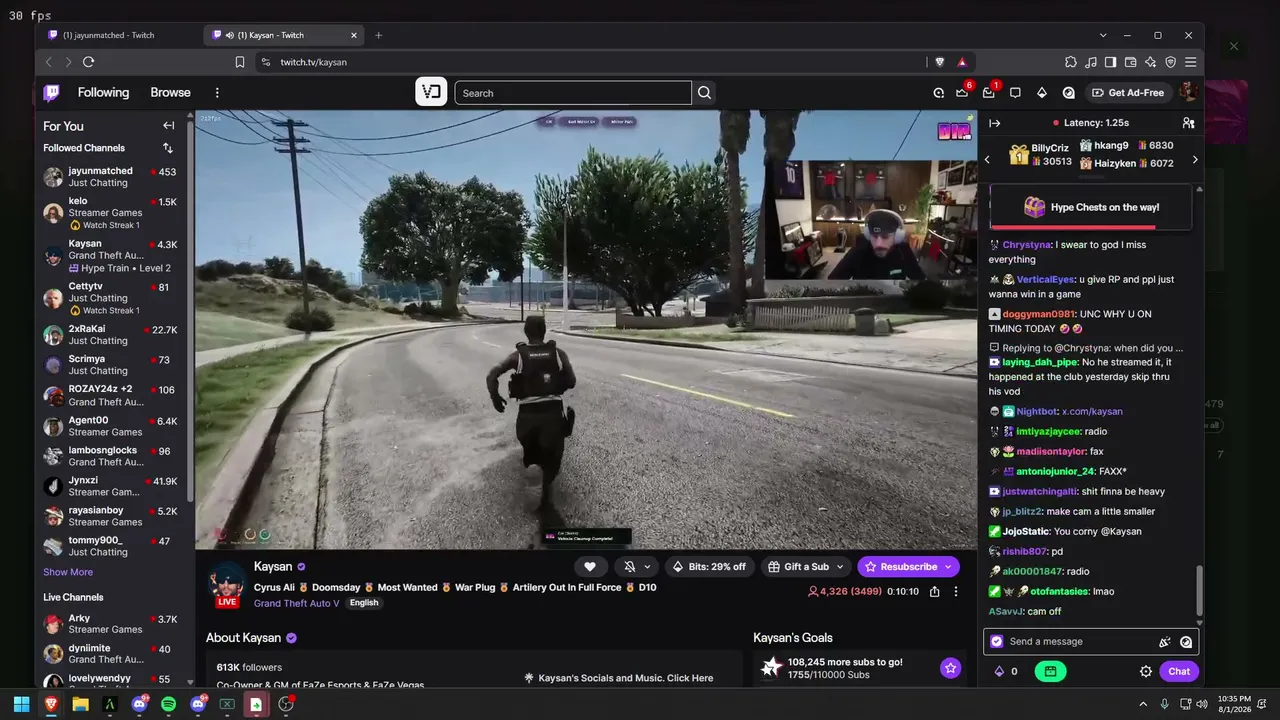
Task: Click the user avatar in Twitch header
Action: pyautogui.click(x=1188, y=93)
